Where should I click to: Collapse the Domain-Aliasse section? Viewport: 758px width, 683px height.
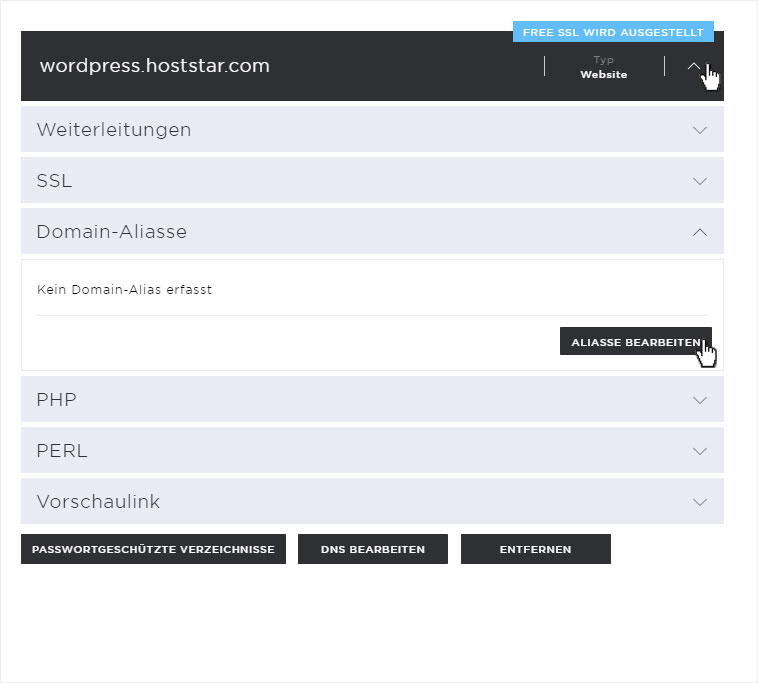(x=372, y=231)
